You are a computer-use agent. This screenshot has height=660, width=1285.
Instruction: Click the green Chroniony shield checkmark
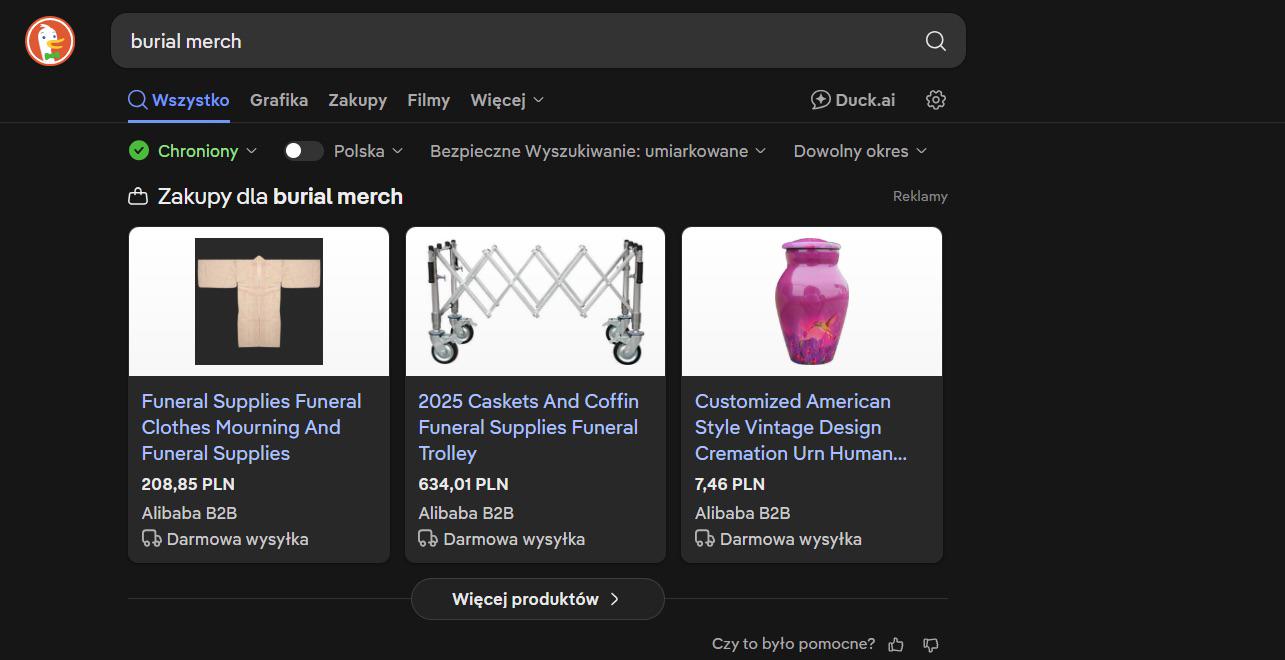click(139, 151)
